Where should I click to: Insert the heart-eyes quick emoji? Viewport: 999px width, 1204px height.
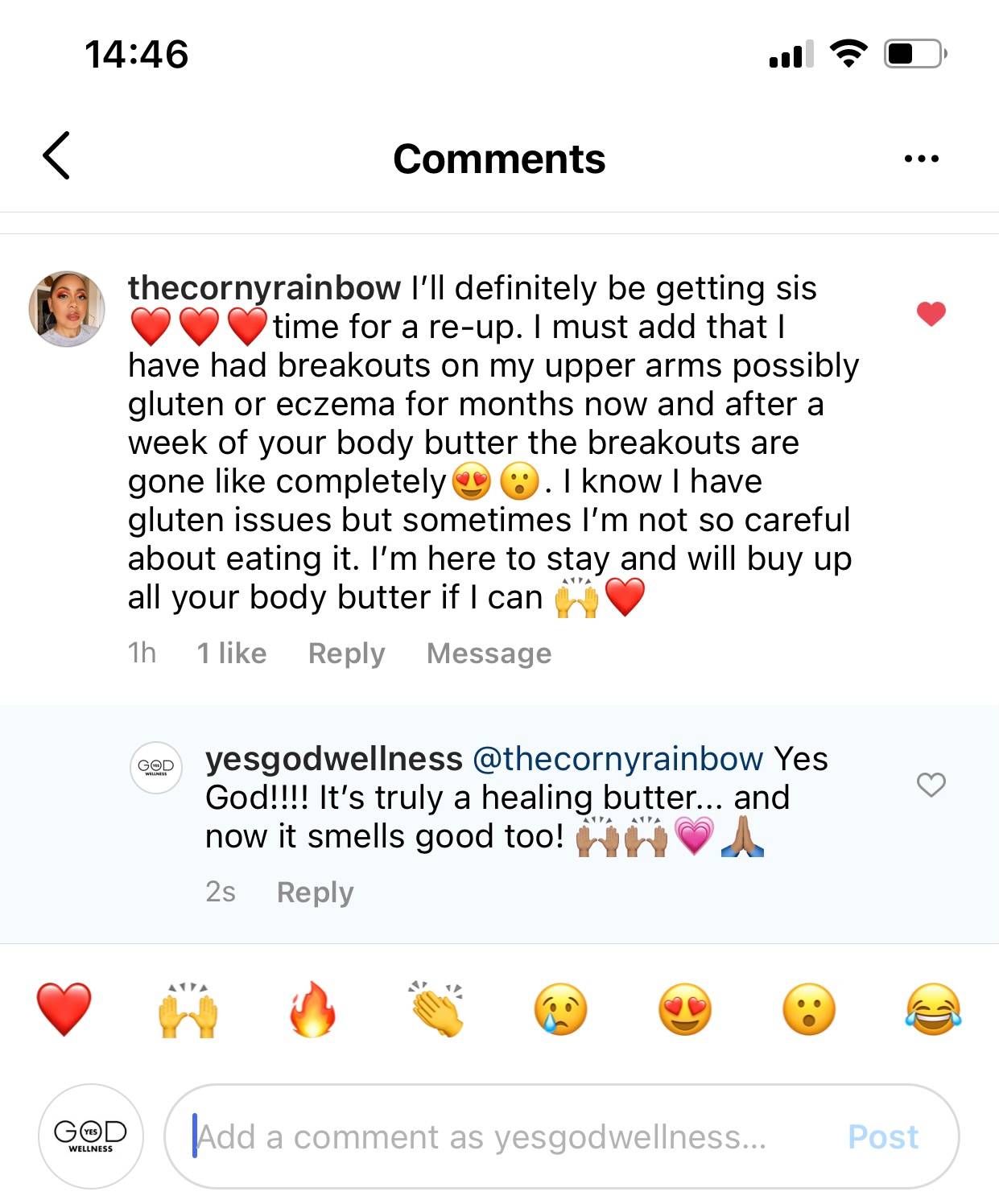(684, 1009)
